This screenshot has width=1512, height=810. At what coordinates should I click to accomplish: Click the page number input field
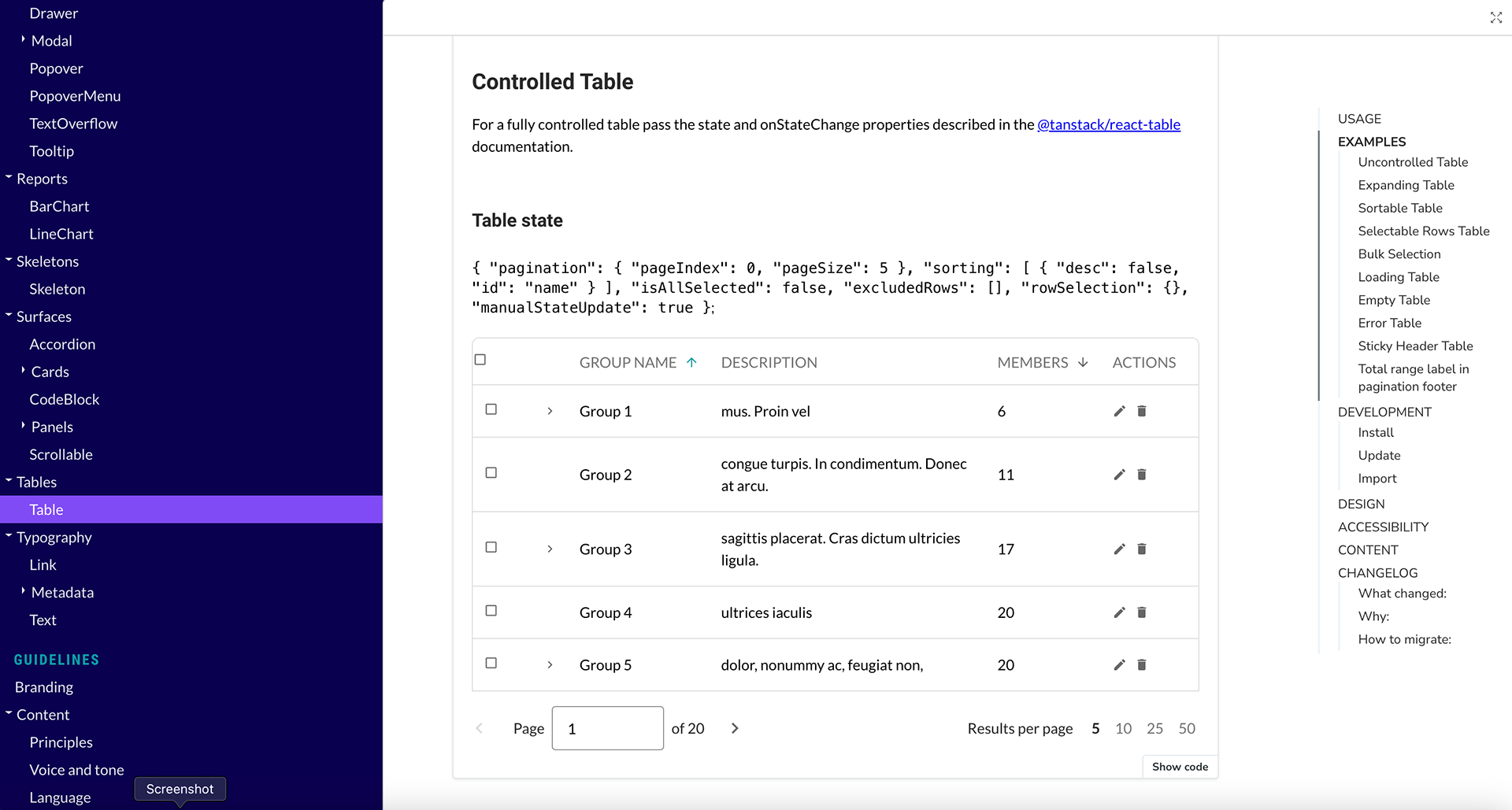607,728
